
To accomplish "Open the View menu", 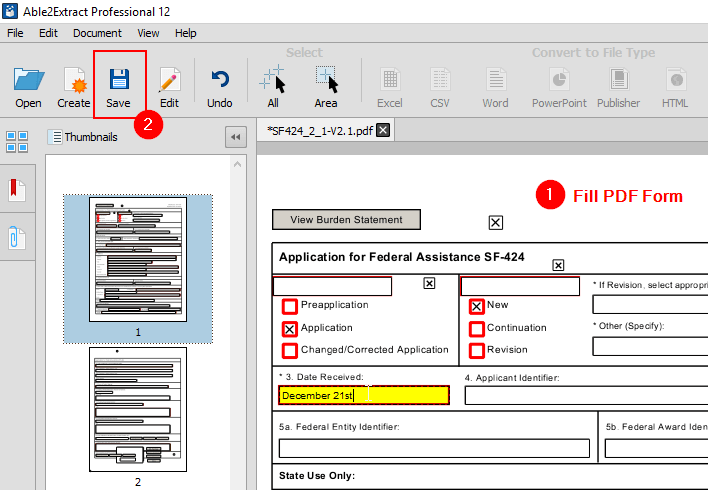I will [148, 33].
